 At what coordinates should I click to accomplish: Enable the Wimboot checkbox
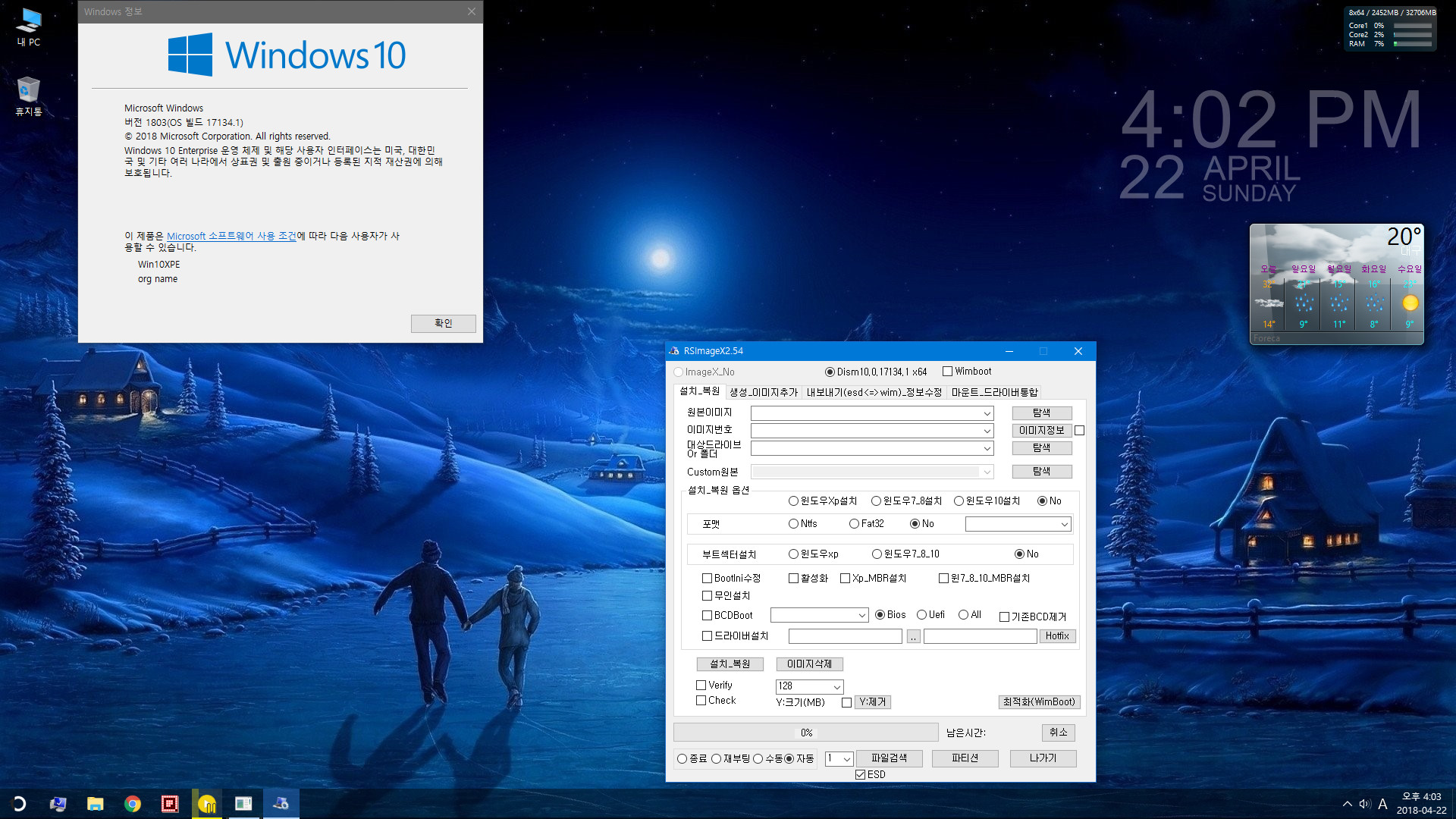click(x=947, y=372)
